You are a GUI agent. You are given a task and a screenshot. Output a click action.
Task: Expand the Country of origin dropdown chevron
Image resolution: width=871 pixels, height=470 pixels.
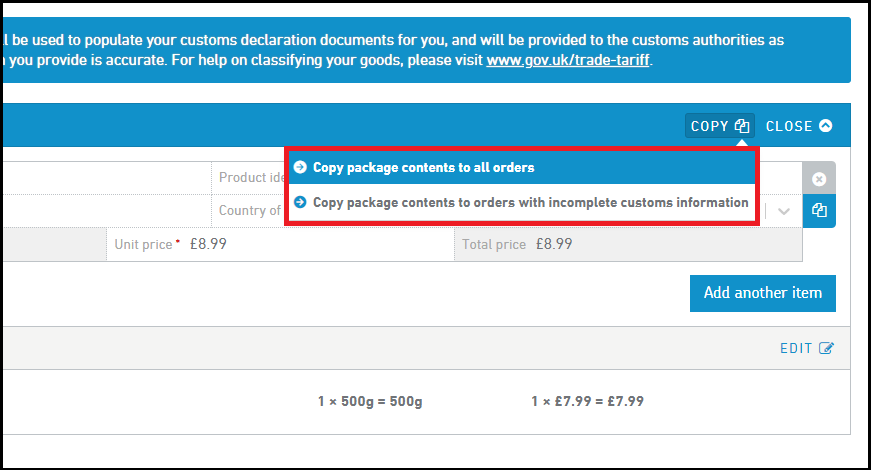pos(784,211)
